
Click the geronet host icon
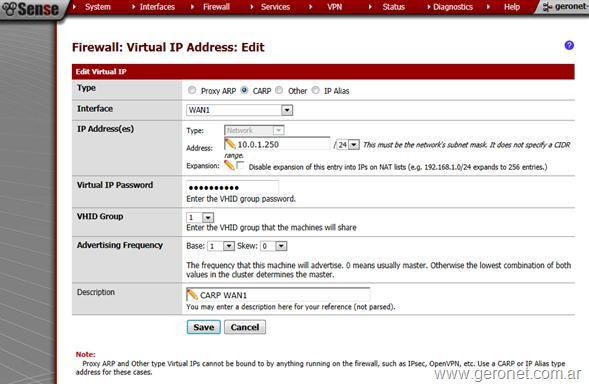(547, 7)
